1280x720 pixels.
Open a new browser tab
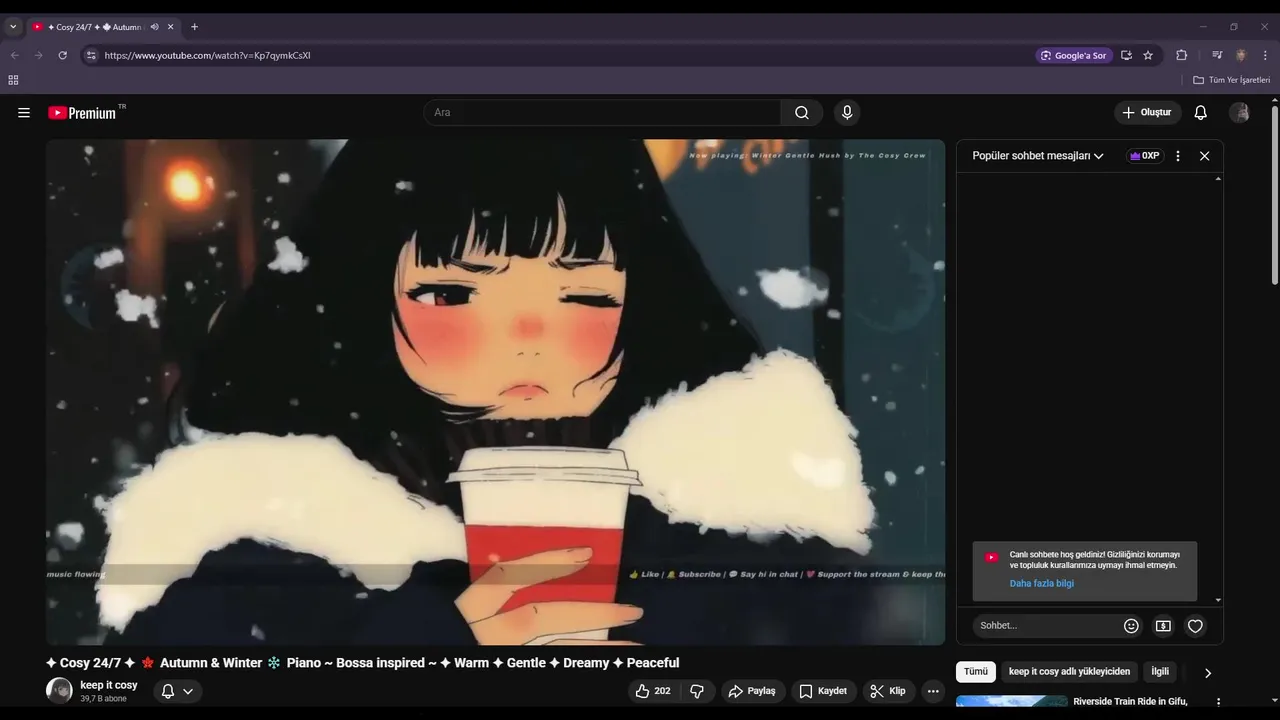click(194, 27)
